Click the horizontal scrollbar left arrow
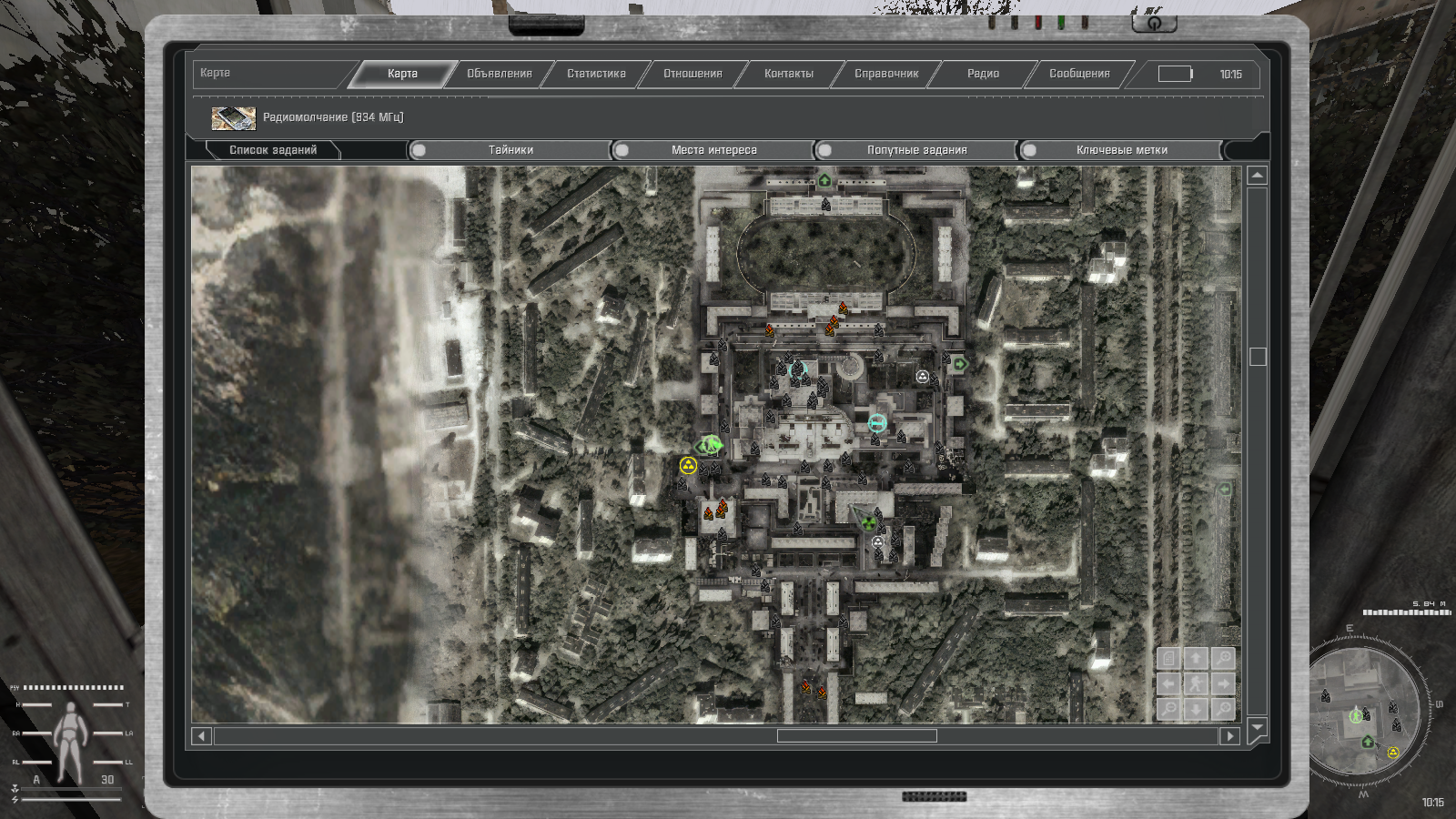The width and height of the screenshot is (1456, 819). (x=202, y=736)
